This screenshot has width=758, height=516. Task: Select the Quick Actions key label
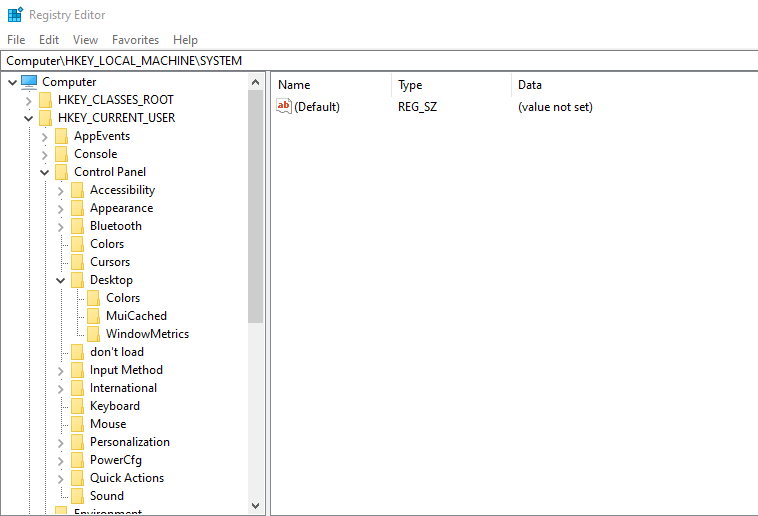(127, 478)
